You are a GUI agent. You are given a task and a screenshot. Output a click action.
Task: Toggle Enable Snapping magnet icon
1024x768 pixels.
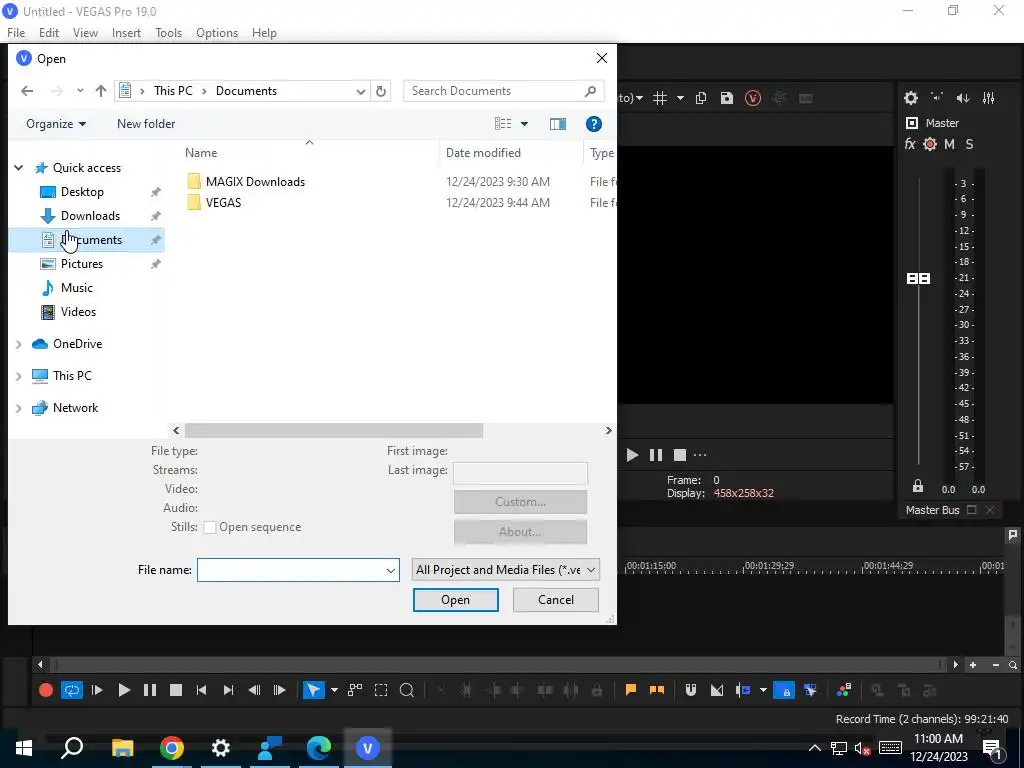[691, 690]
